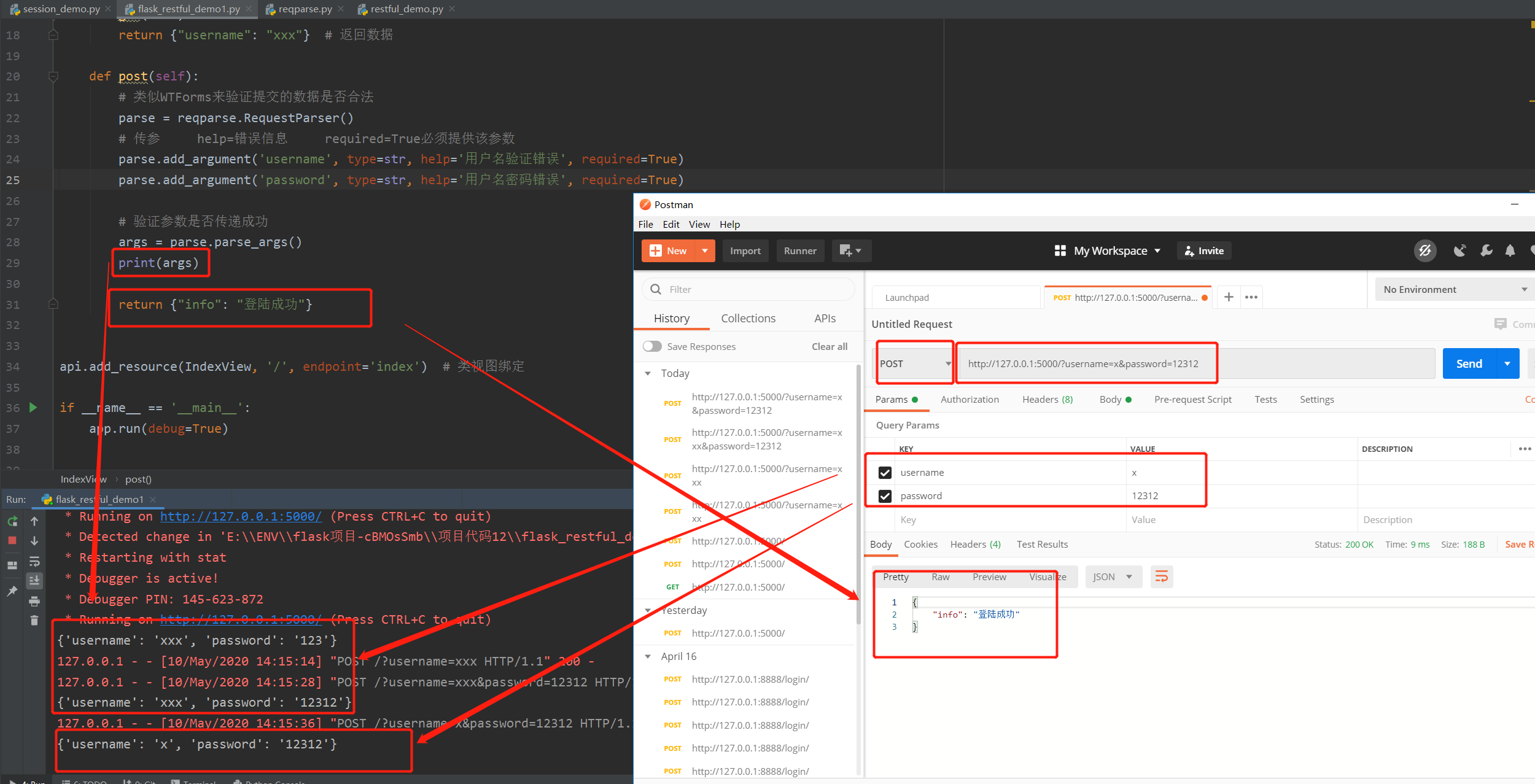Click the trash icon in Run console
Viewport: 1535px width, 784px height.
[x=34, y=620]
